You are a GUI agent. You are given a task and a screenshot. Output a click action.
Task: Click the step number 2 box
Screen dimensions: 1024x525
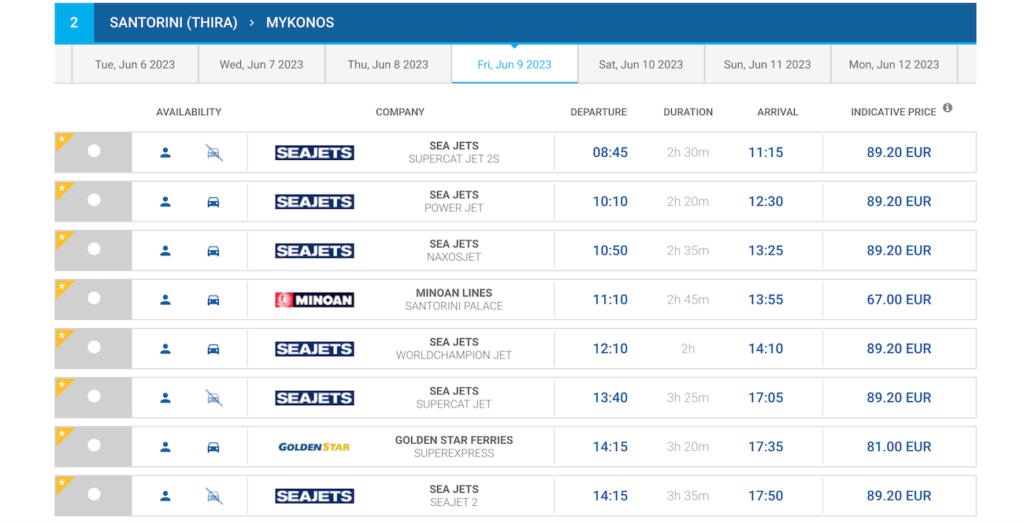click(x=74, y=23)
